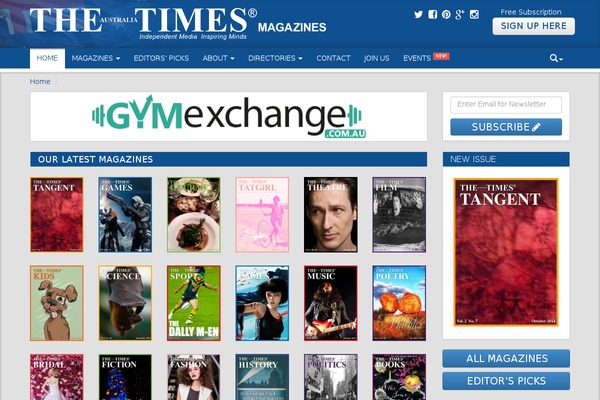Open the Twitter social icon
Screen dimensions: 600x400
pyautogui.click(x=418, y=15)
